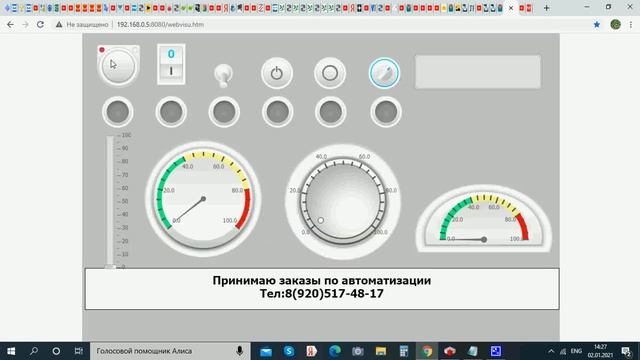Go back in browser history
Screen dimensions: 640x360
click(10, 24)
